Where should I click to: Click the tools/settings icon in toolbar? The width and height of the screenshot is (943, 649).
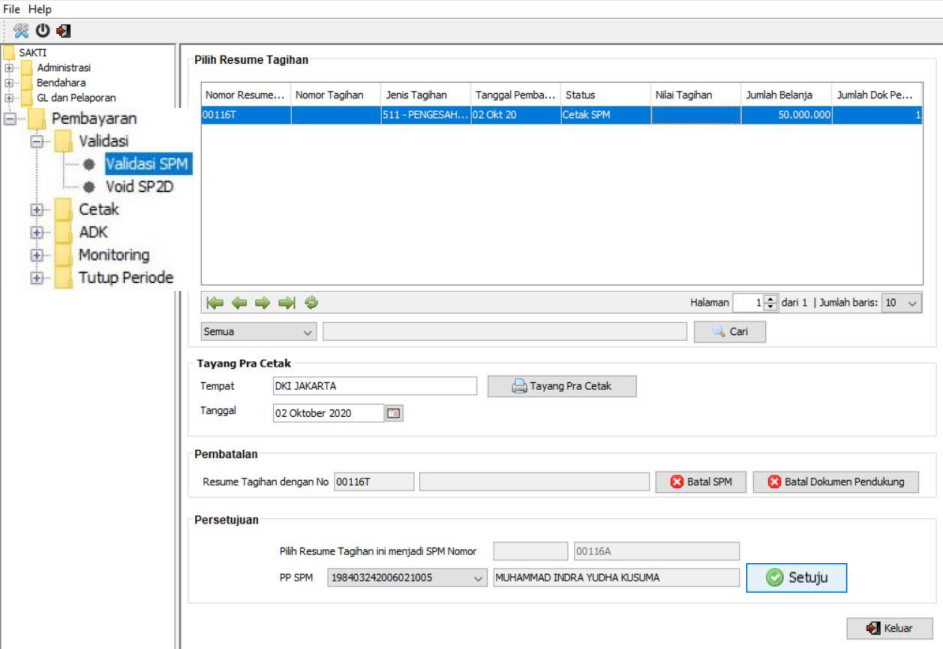[x=21, y=31]
